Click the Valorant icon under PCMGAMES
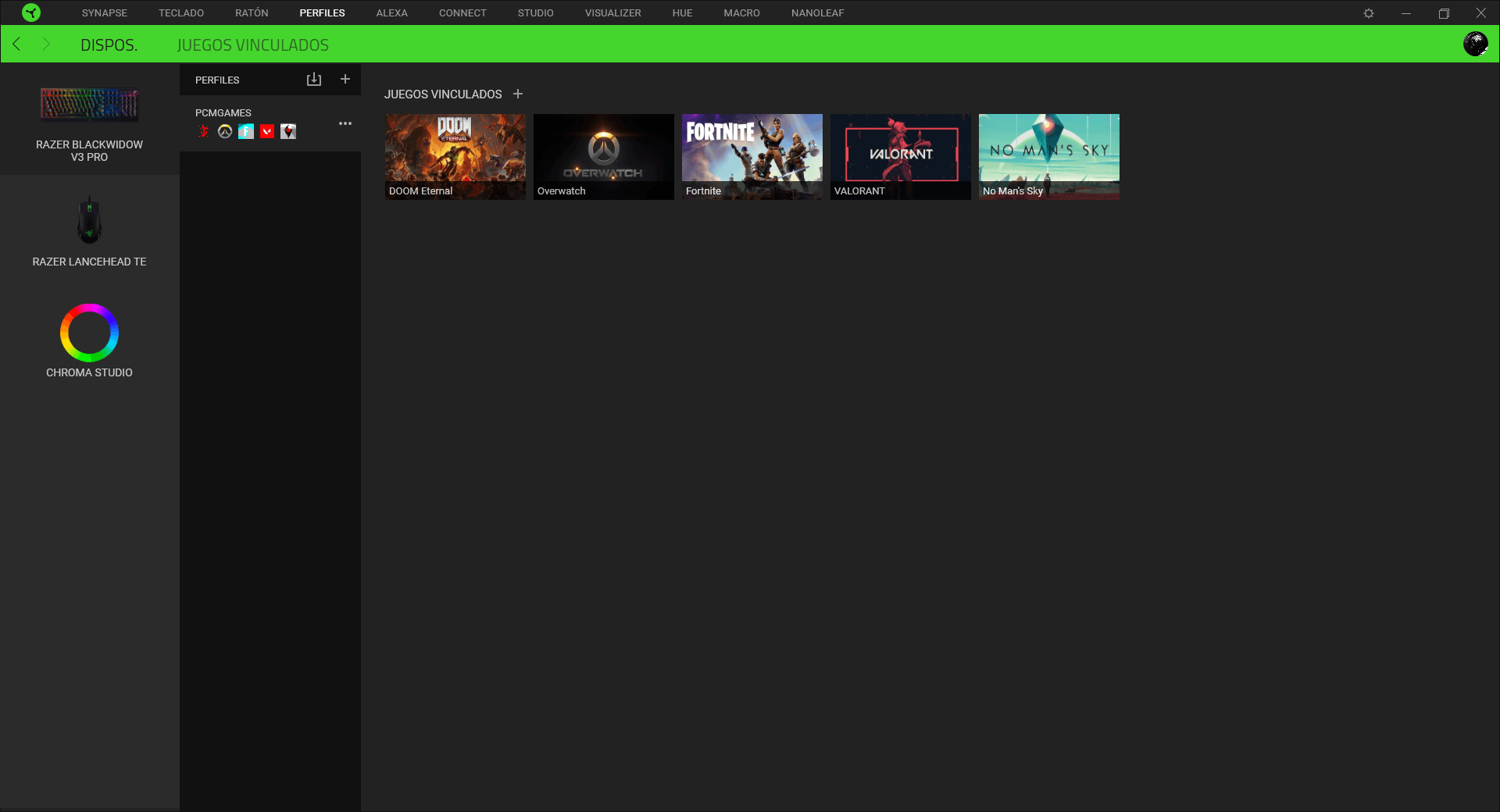The height and width of the screenshot is (812, 1500). click(x=267, y=131)
